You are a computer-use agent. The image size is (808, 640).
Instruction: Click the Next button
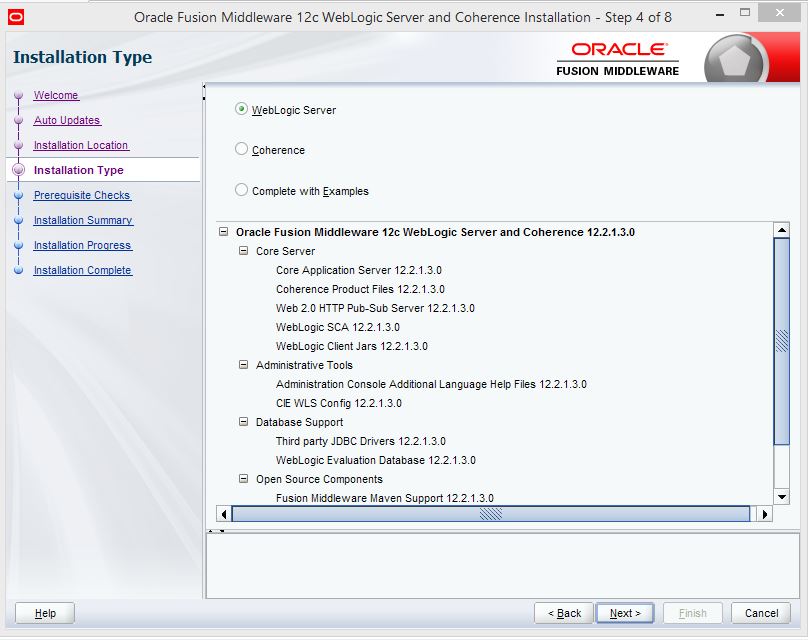point(625,613)
